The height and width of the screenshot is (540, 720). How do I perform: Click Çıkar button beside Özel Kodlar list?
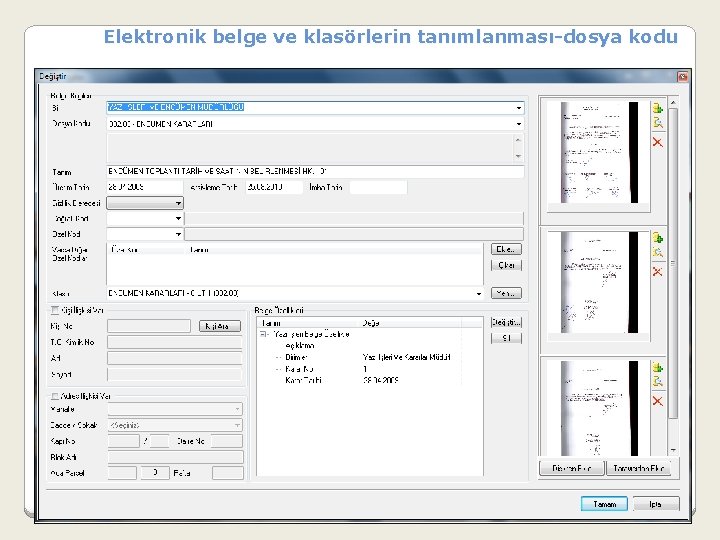point(506,265)
